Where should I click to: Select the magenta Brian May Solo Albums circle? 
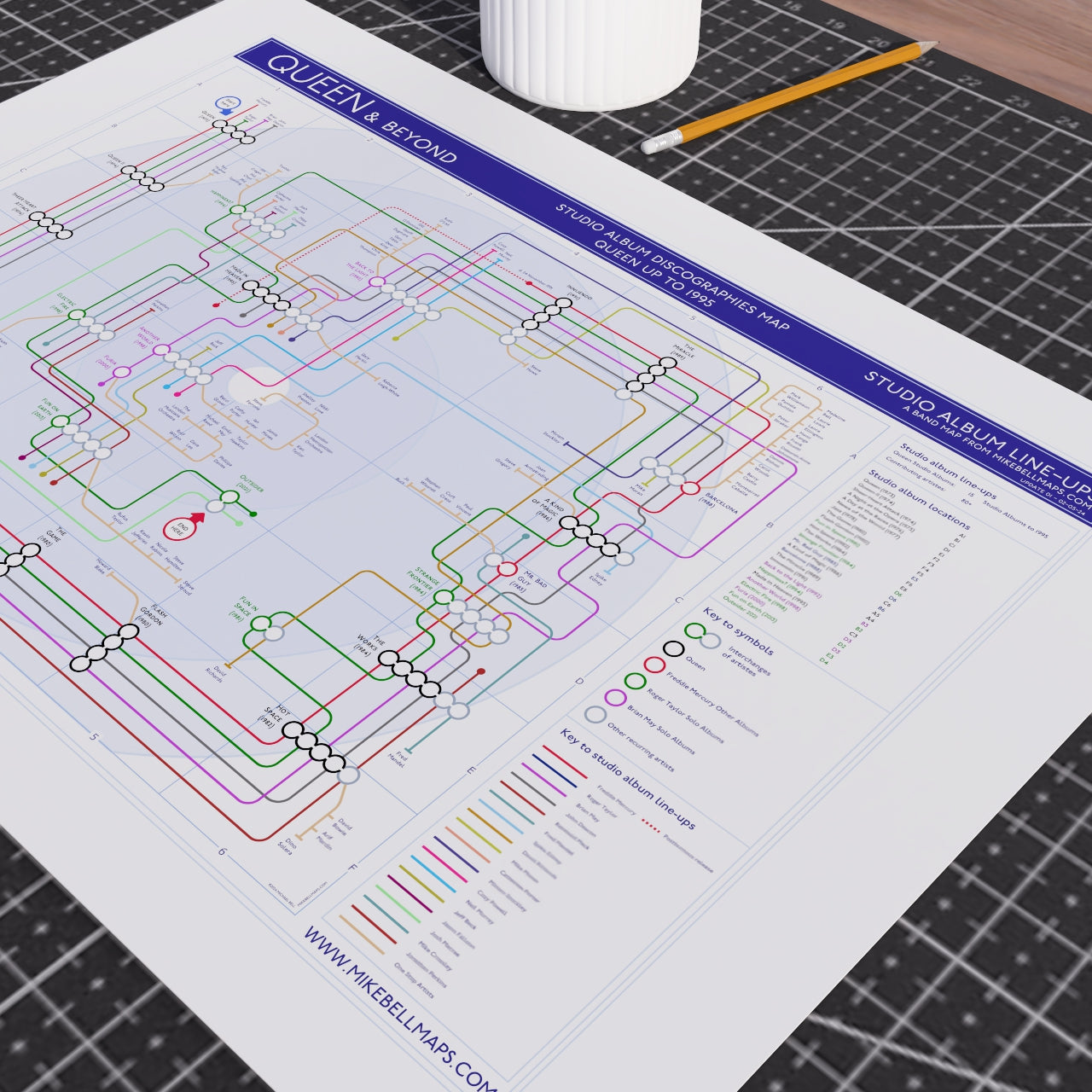tap(615, 697)
